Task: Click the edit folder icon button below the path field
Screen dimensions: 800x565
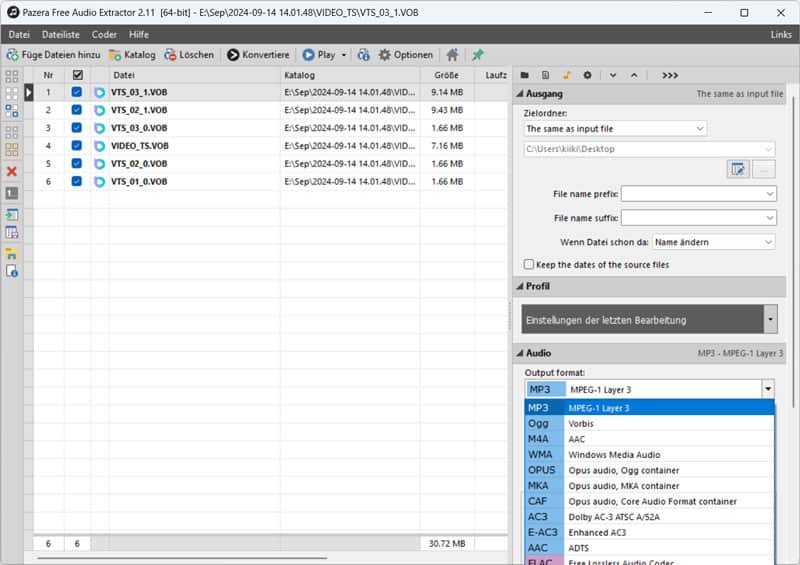Action: (738, 169)
